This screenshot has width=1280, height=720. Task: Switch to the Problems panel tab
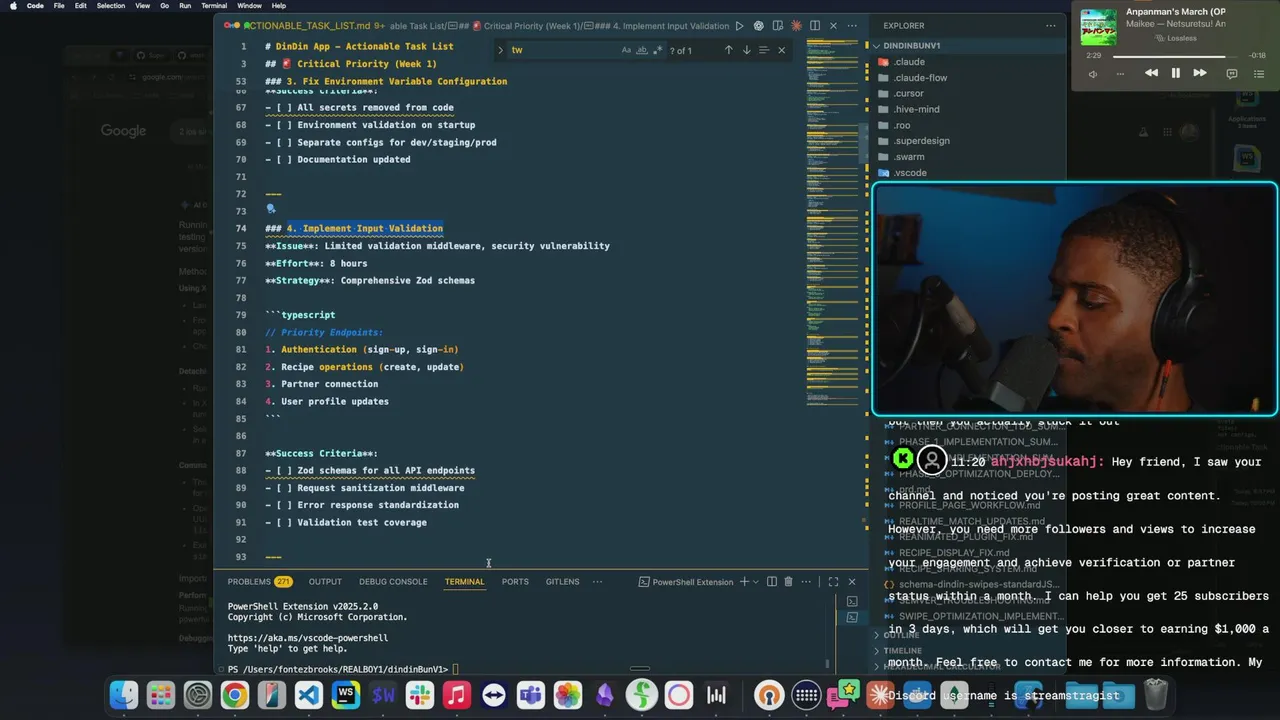pos(259,582)
